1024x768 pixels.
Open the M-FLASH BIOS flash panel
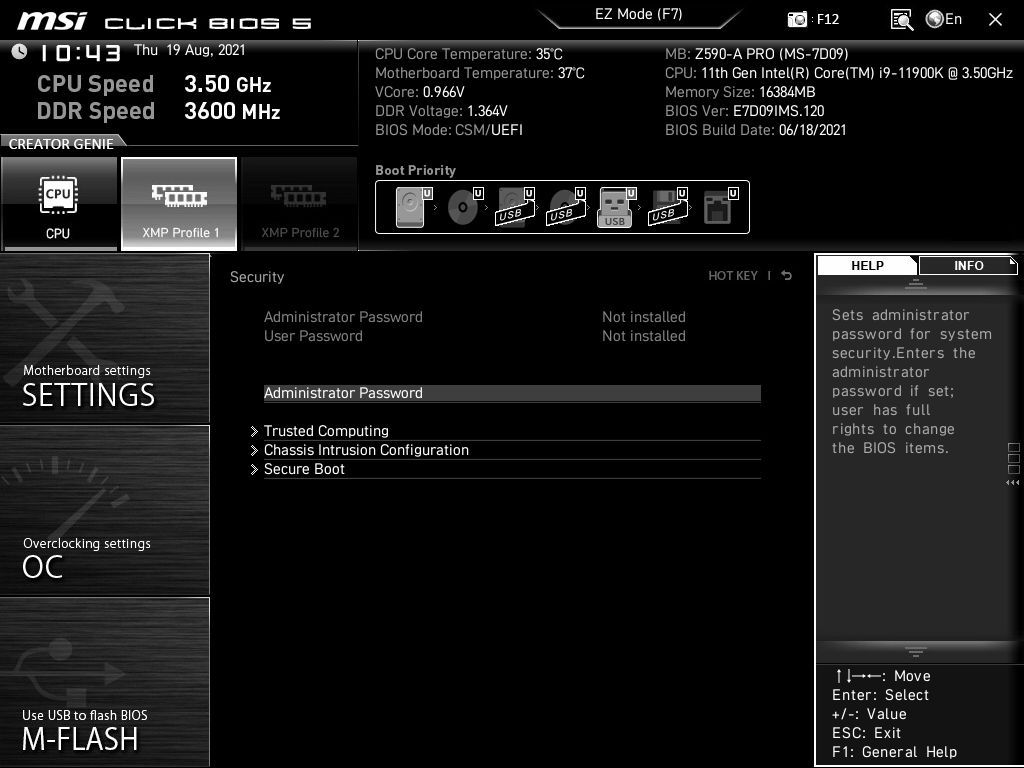(x=104, y=682)
